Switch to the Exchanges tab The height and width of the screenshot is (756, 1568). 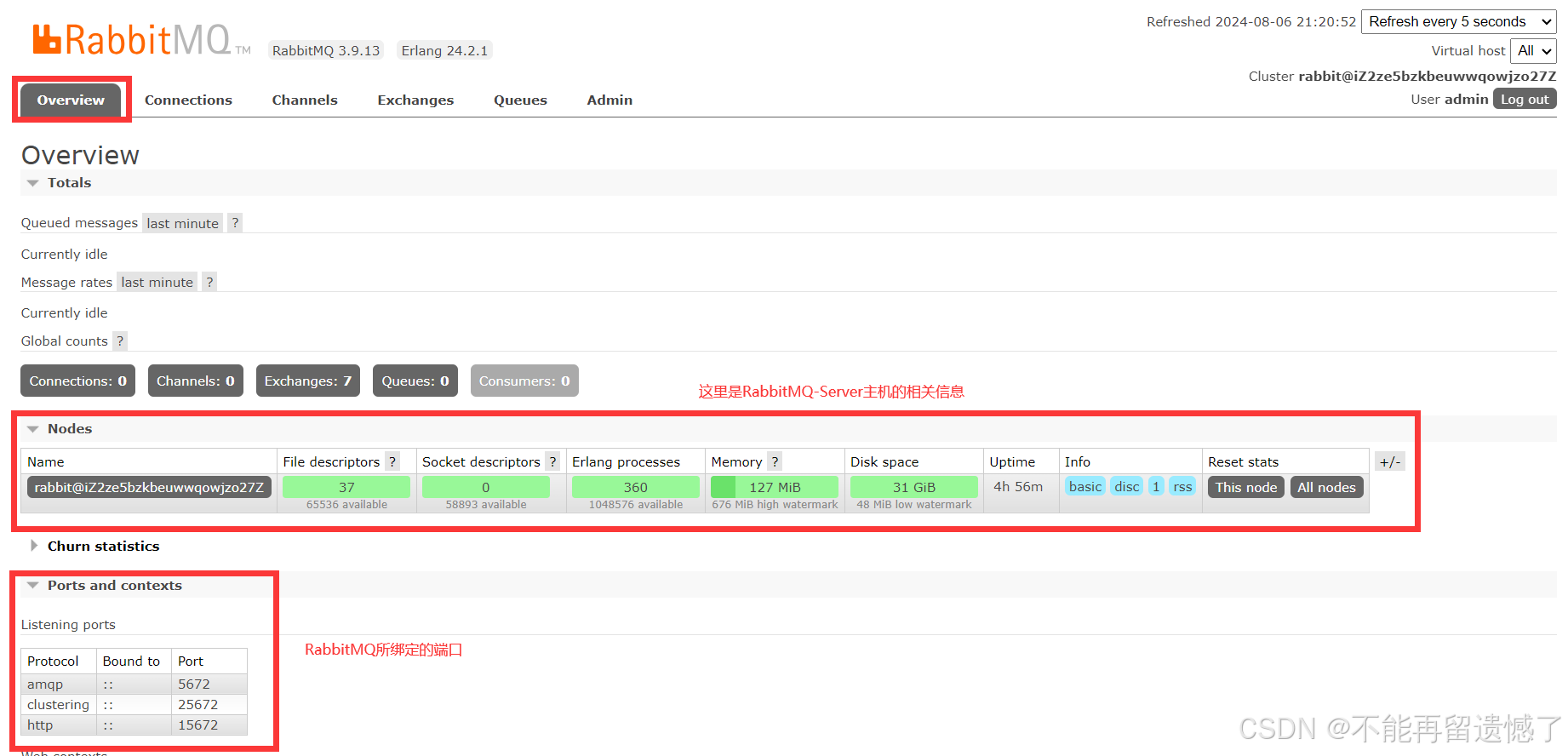(x=415, y=100)
